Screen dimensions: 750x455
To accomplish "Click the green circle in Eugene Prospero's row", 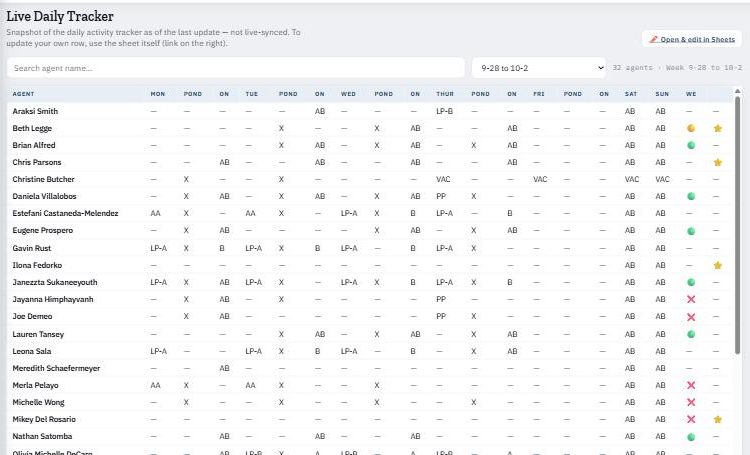I will [x=691, y=231].
